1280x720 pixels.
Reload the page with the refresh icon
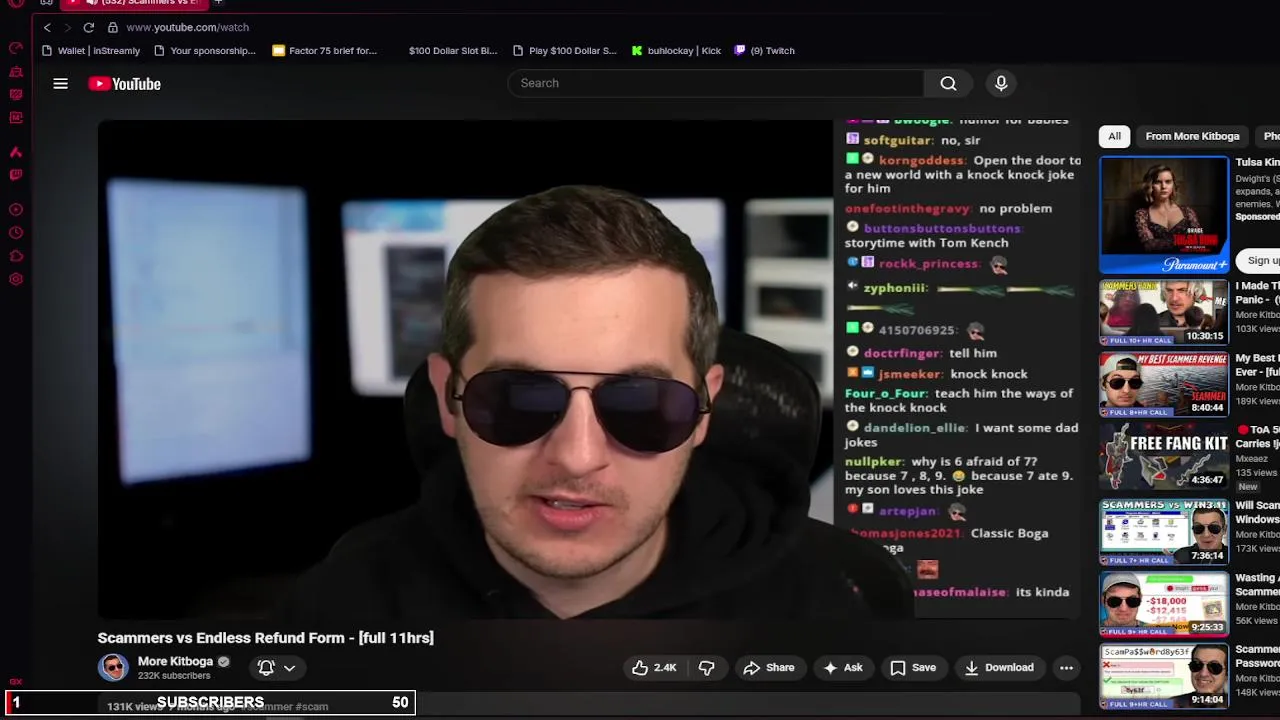(89, 27)
